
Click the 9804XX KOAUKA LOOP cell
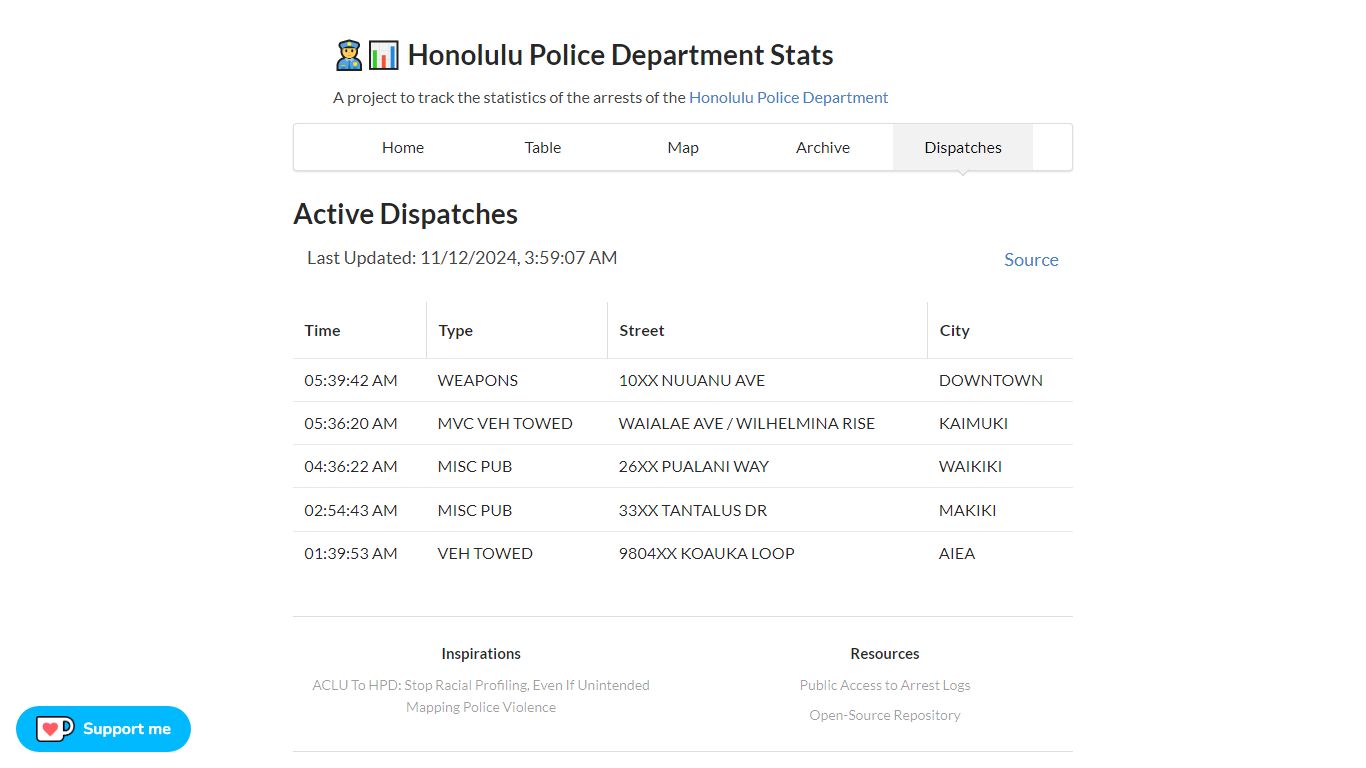coord(768,553)
